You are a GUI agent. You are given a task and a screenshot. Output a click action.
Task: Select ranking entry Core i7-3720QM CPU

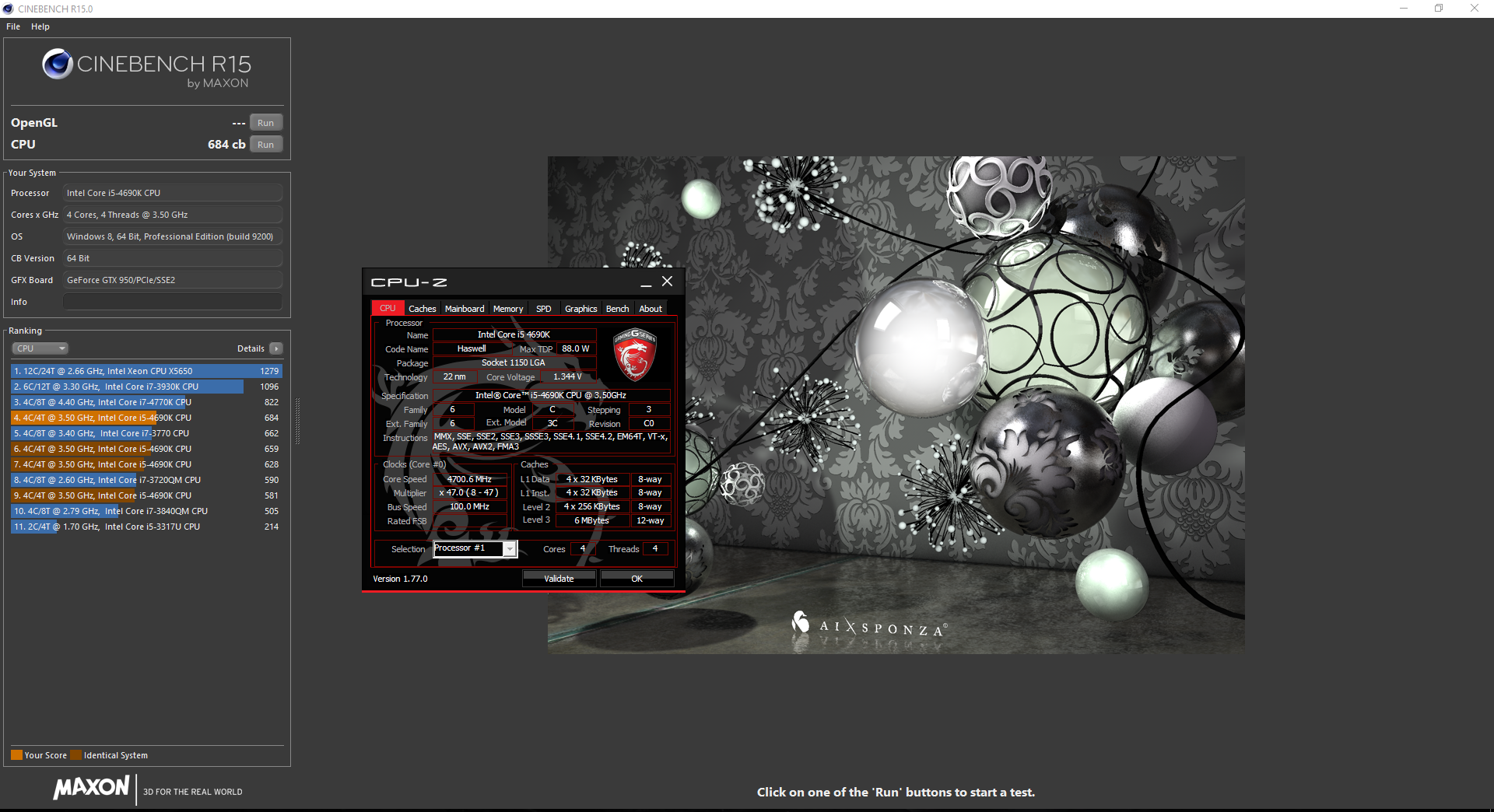(x=146, y=480)
